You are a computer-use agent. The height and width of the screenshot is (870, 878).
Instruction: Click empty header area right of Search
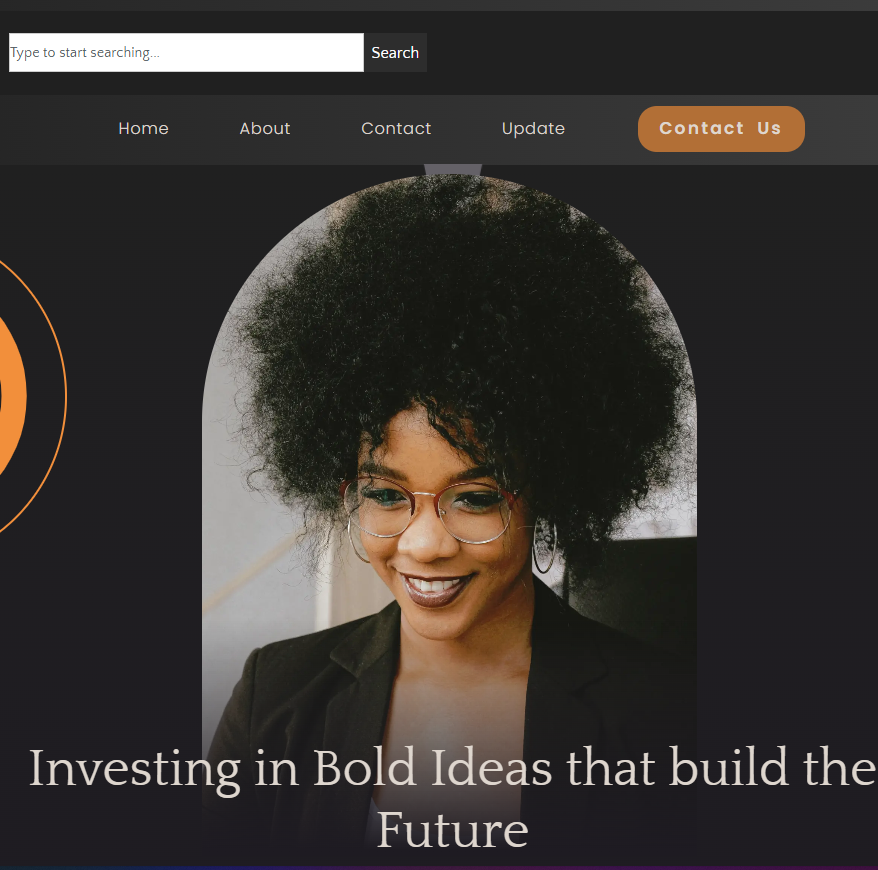pos(652,53)
